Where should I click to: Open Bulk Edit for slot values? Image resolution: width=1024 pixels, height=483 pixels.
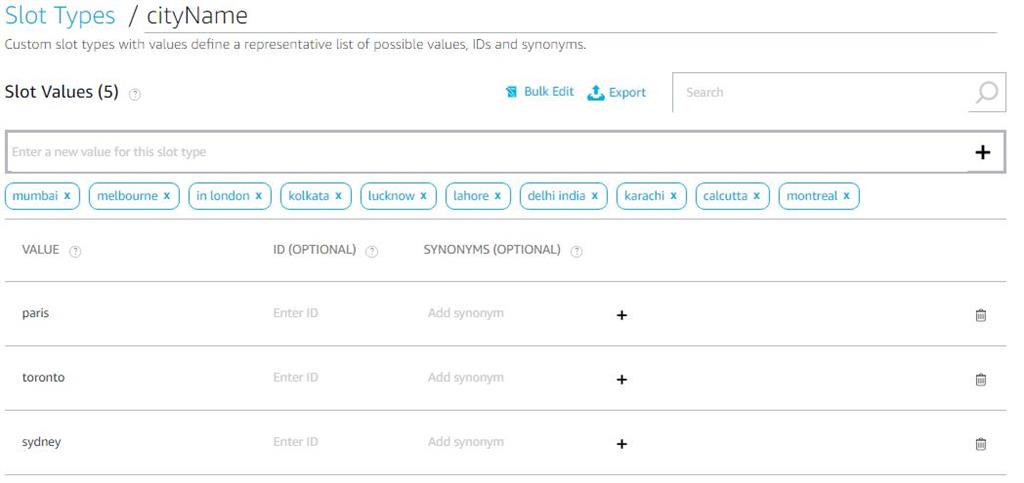click(x=540, y=92)
